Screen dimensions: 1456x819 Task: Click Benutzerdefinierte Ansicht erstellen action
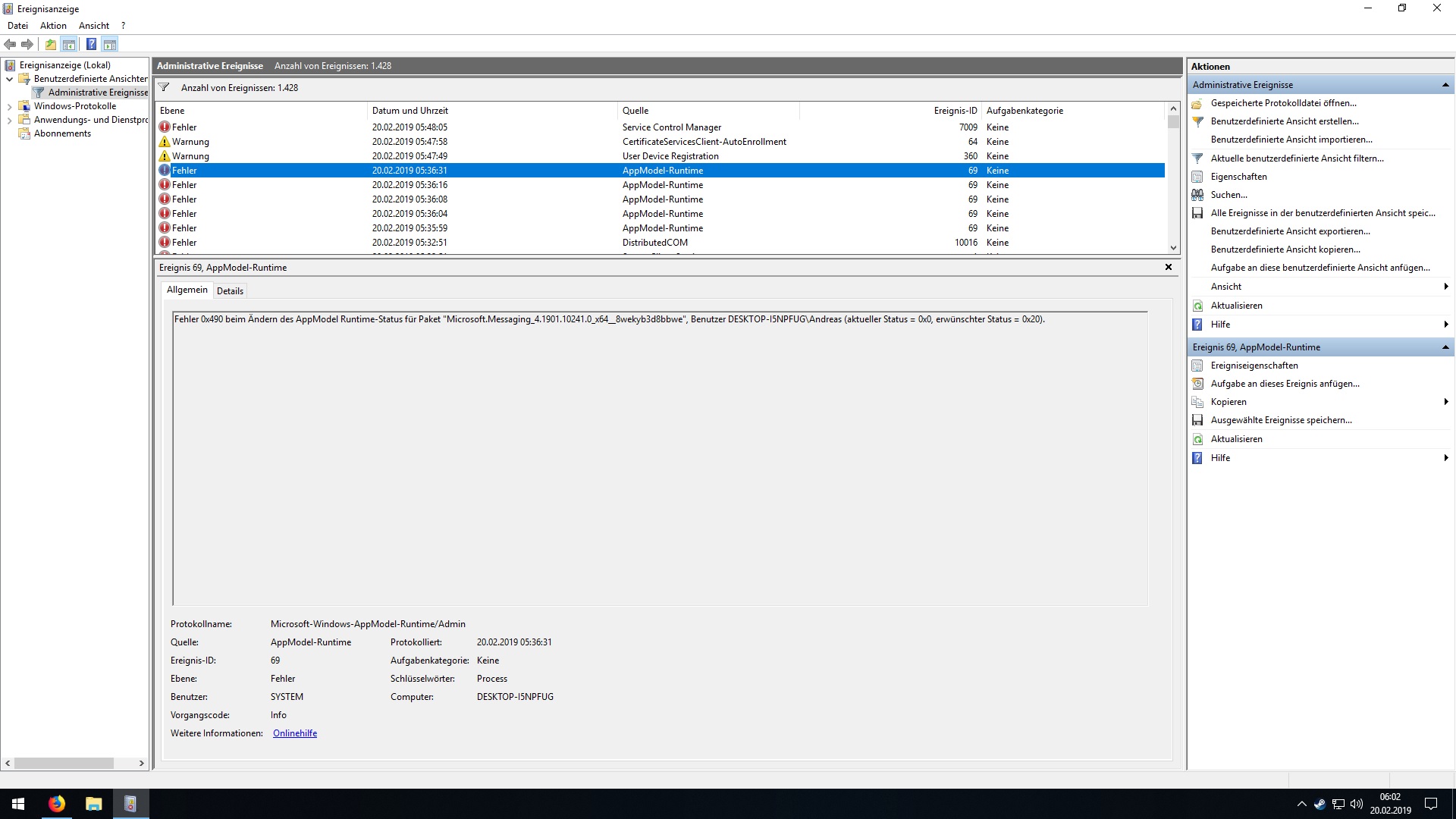pyautogui.click(x=1285, y=121)
